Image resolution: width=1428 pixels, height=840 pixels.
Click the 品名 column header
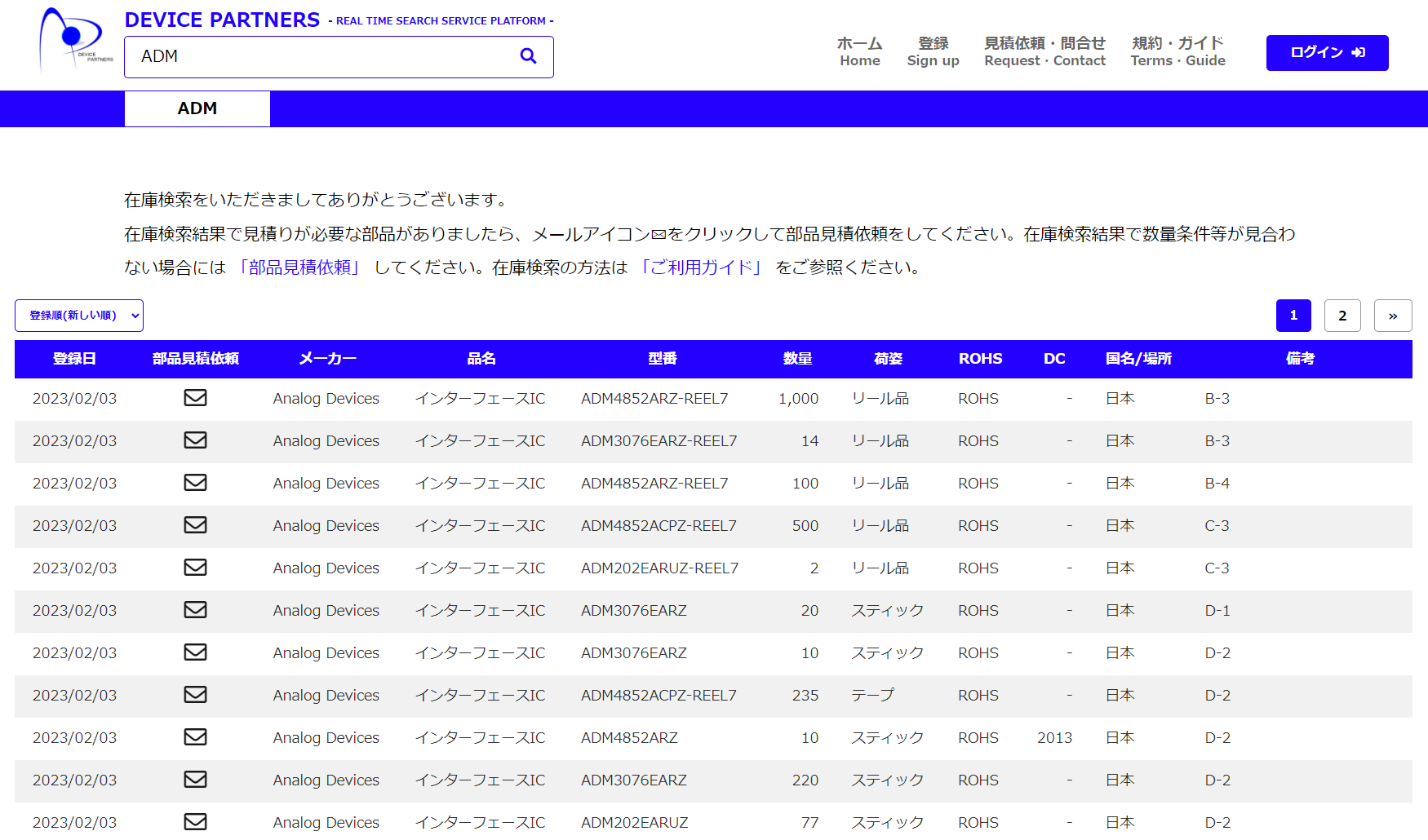pyautogui.click(x=481, y=359)
